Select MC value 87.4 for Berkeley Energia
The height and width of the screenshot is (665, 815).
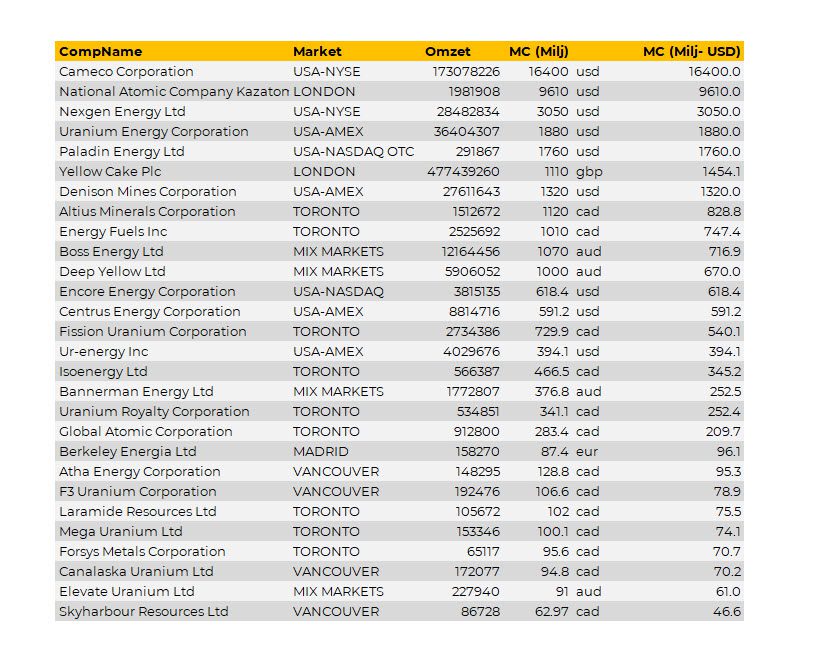point(555,452)
